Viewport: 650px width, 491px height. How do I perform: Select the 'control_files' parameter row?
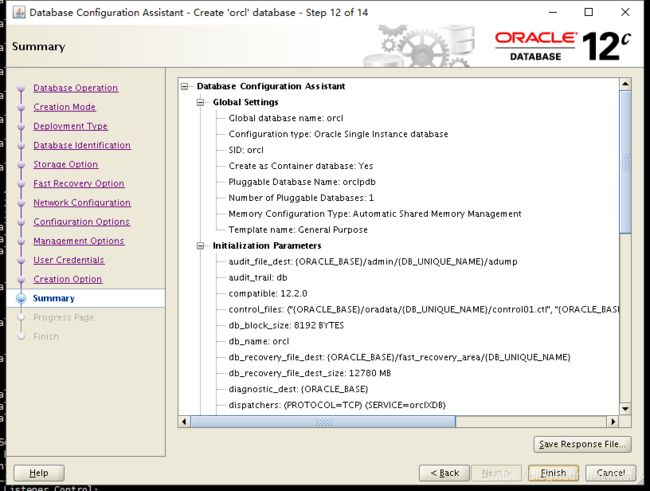tap(424, 310)
